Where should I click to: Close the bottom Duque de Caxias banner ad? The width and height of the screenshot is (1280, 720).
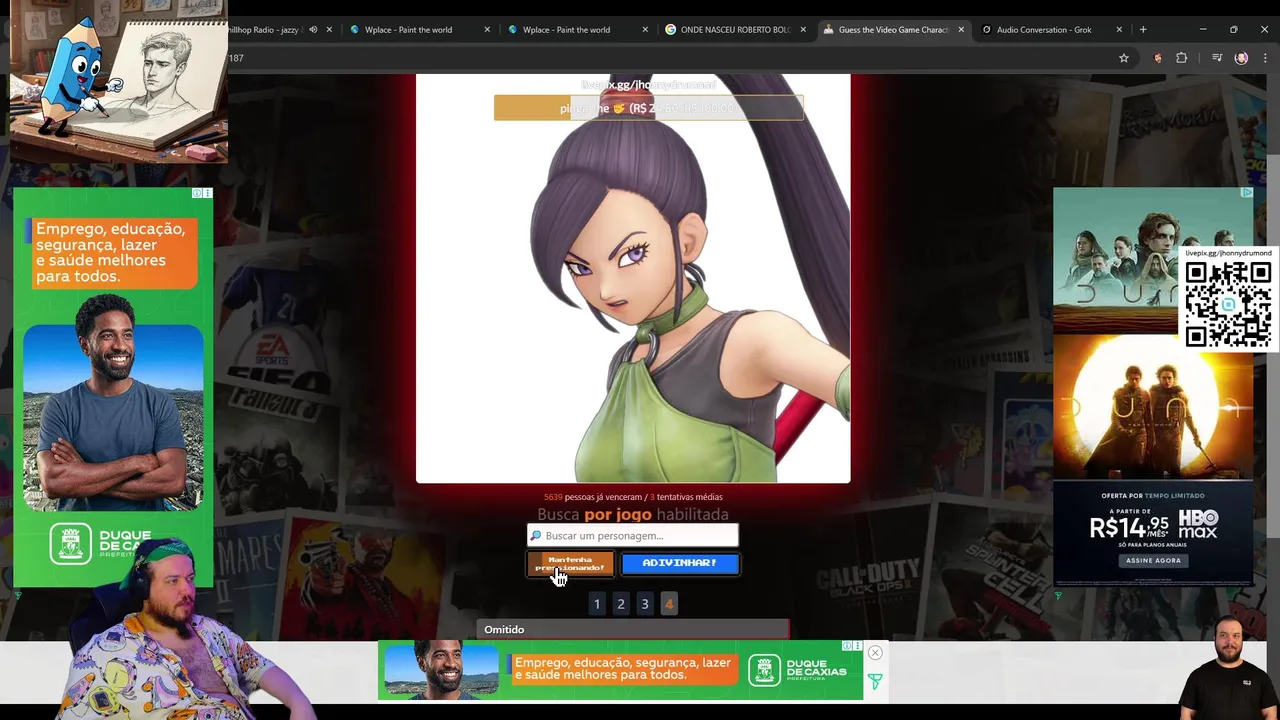tap(875, 653)
